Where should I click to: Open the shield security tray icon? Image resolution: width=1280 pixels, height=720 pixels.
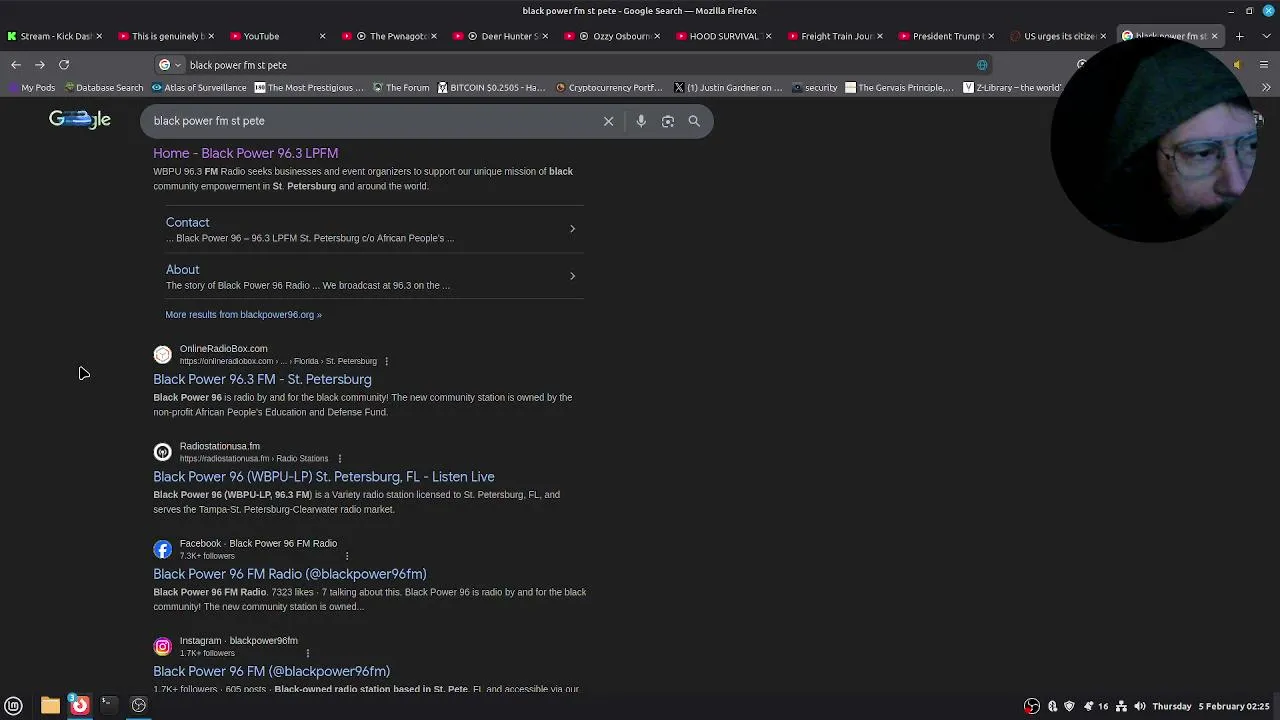[1069, 706]
